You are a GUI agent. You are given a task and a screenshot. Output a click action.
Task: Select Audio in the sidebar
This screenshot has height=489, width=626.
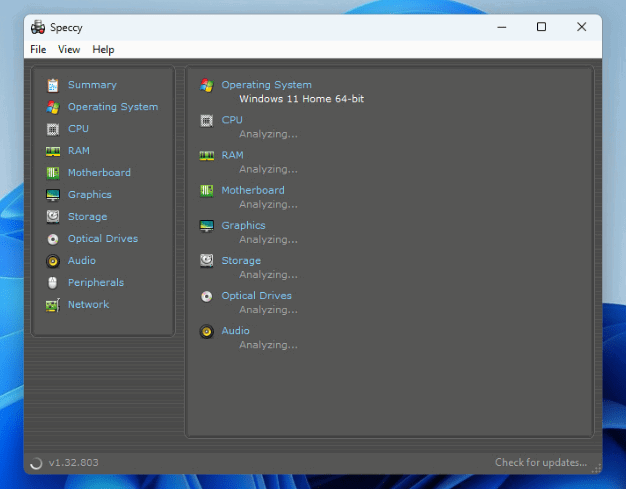[x=82, y=260]
